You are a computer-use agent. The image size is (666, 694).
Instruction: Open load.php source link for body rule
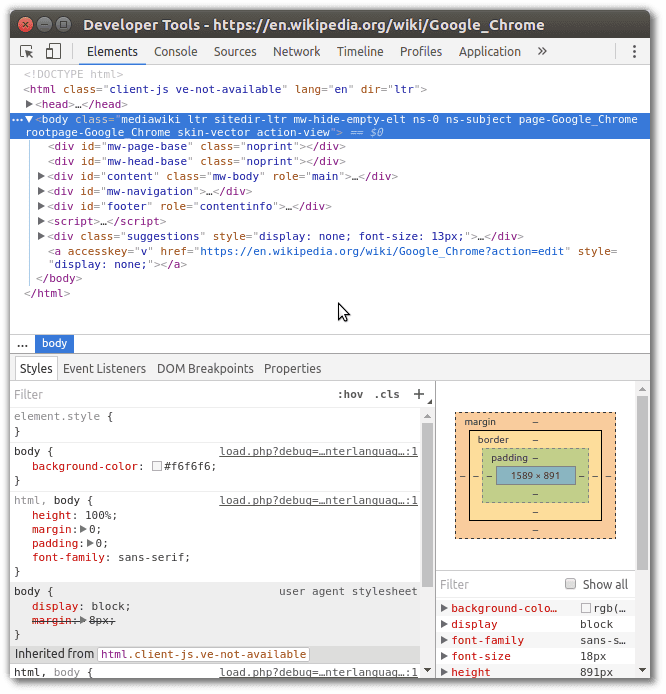[319, 451]
